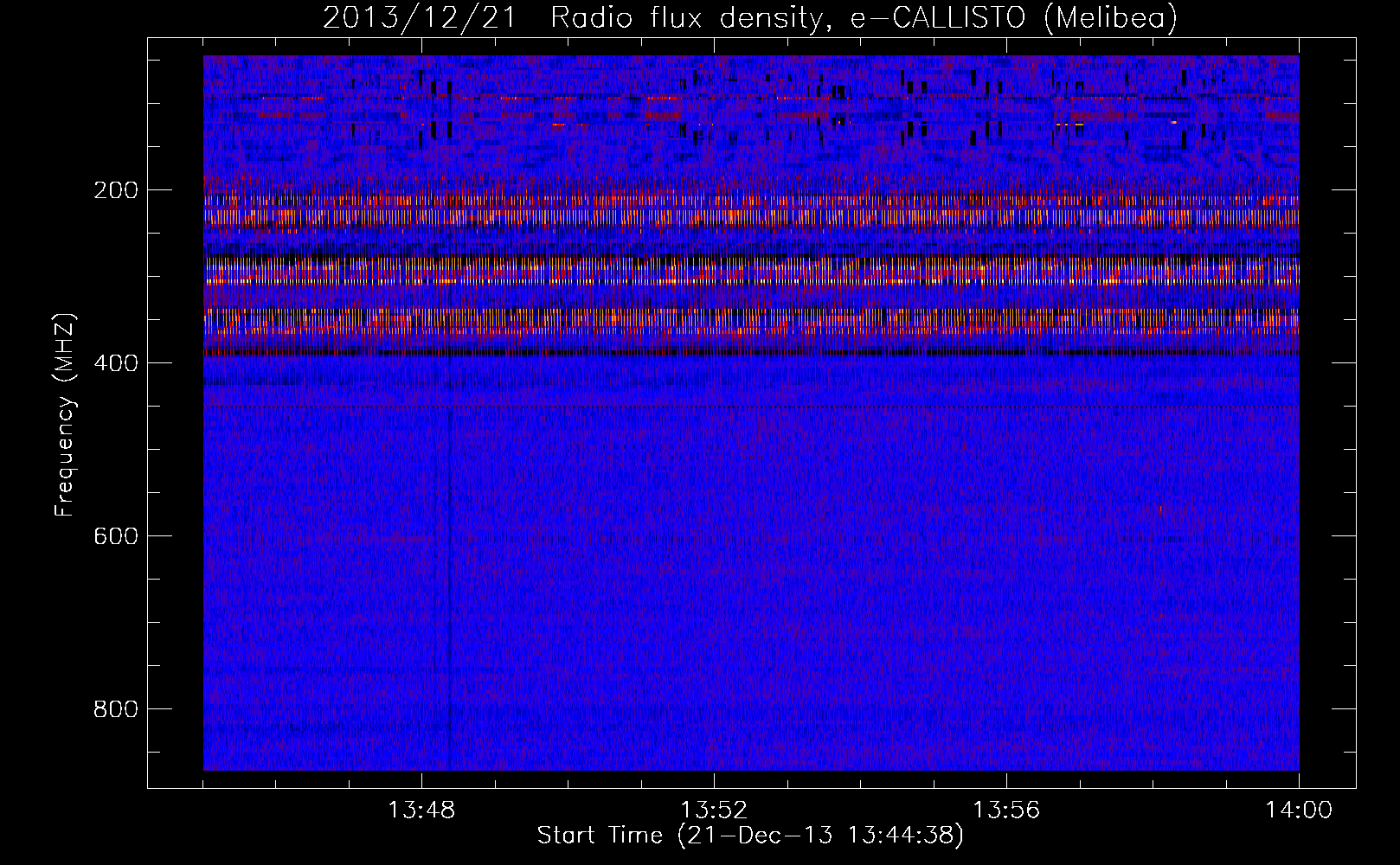Click the 14:00 time tick label

[x=1299, y=811]
